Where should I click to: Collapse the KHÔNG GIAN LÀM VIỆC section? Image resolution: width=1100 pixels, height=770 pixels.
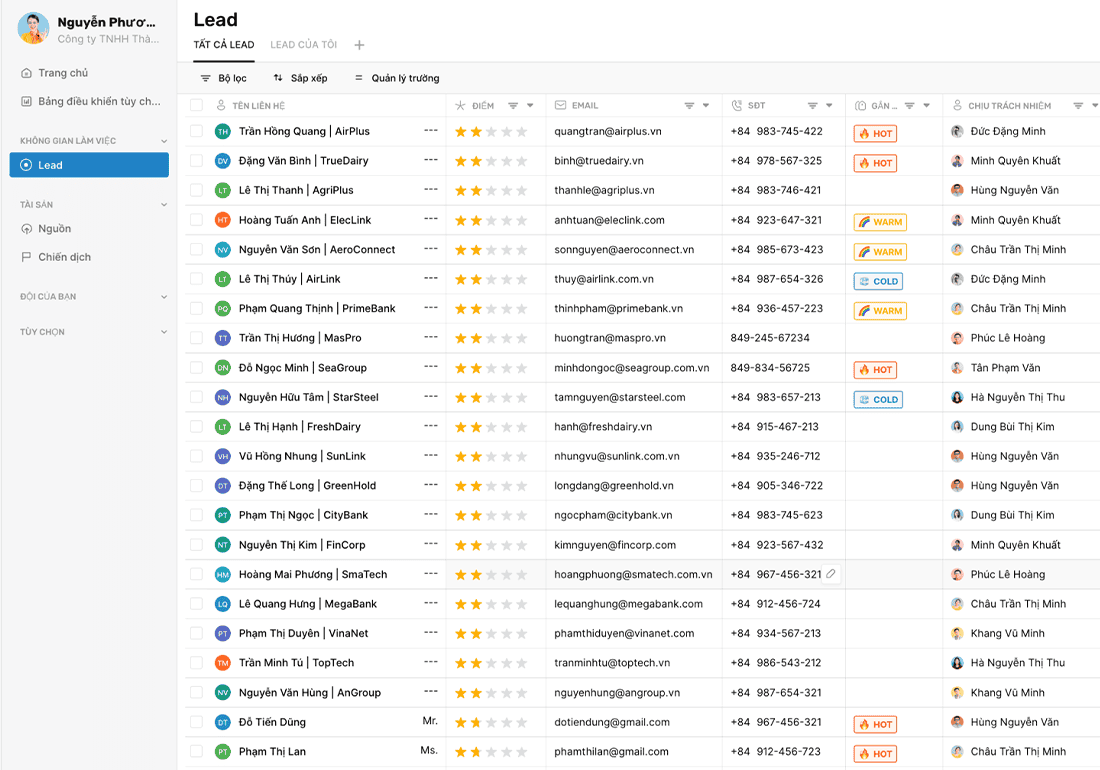pyautogui.click(x=164, y=141)
